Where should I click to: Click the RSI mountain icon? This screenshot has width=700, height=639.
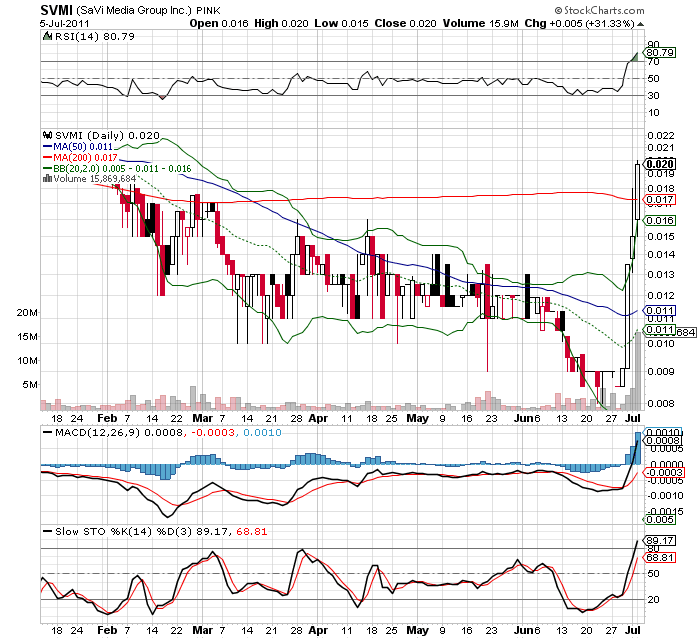click(x=47, y=36)
